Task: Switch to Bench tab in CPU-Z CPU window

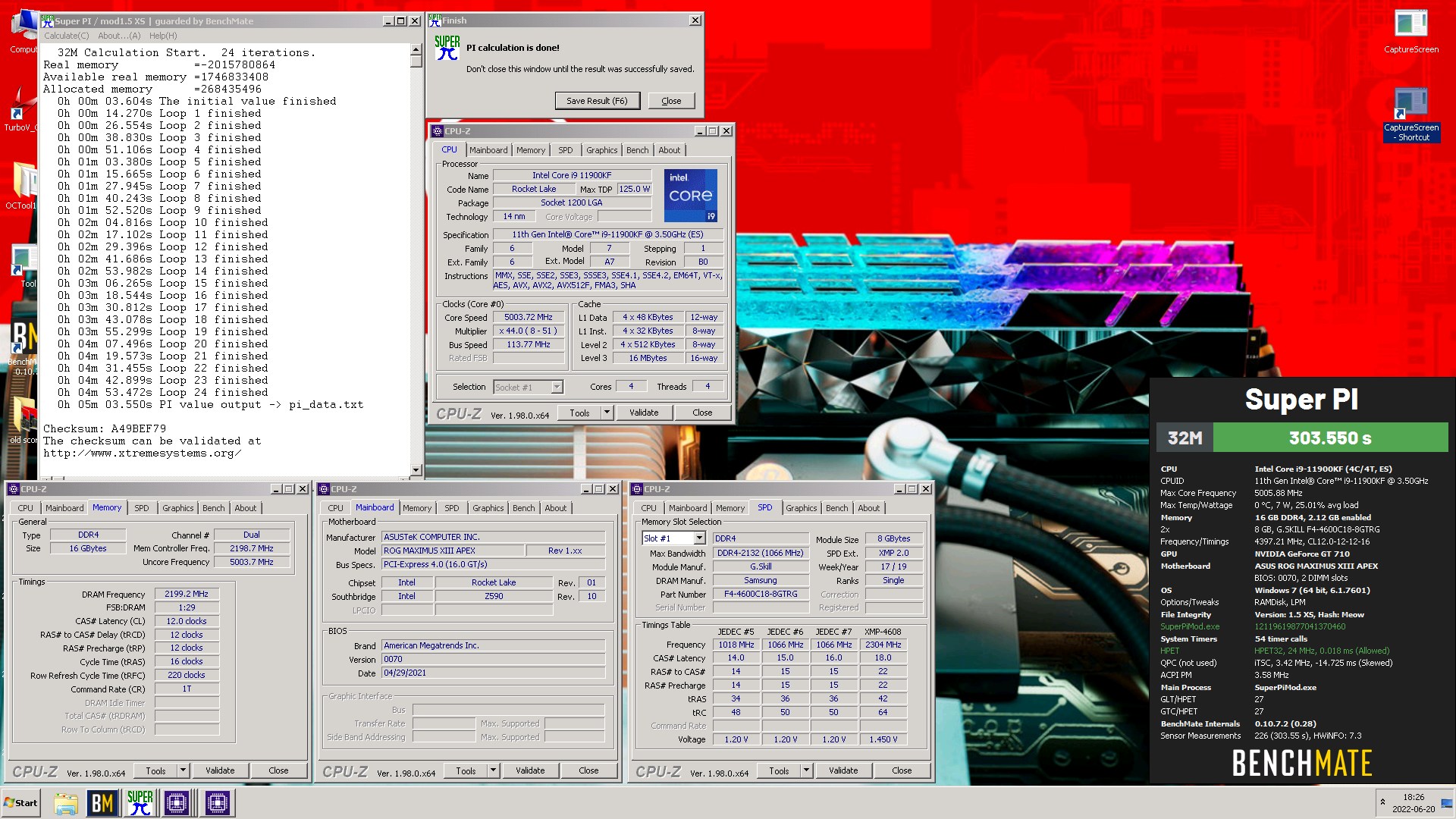Action: click(x=637, y=150)
